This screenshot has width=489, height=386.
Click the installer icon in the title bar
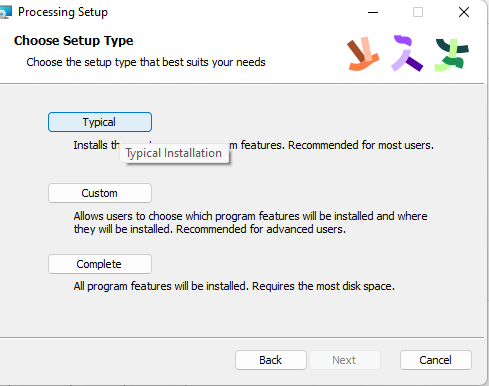pos(5,12)
